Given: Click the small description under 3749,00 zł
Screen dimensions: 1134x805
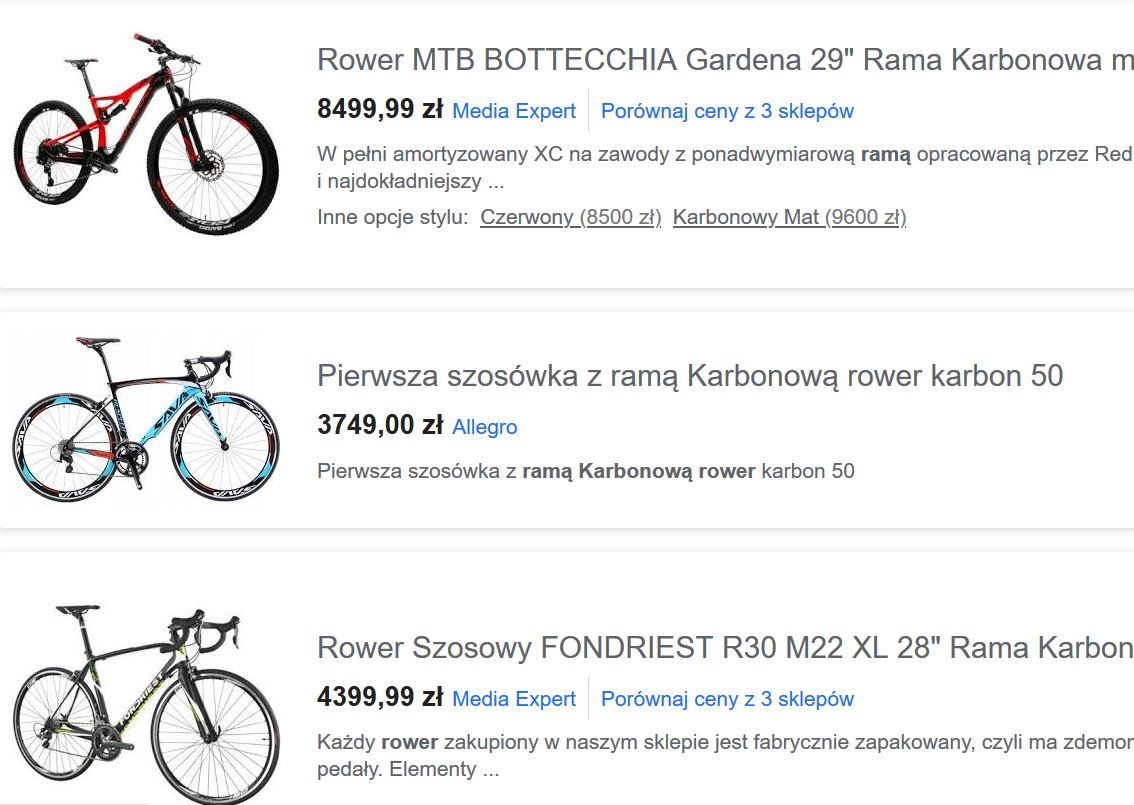Looking at the screenshot, I should (586, 471).
